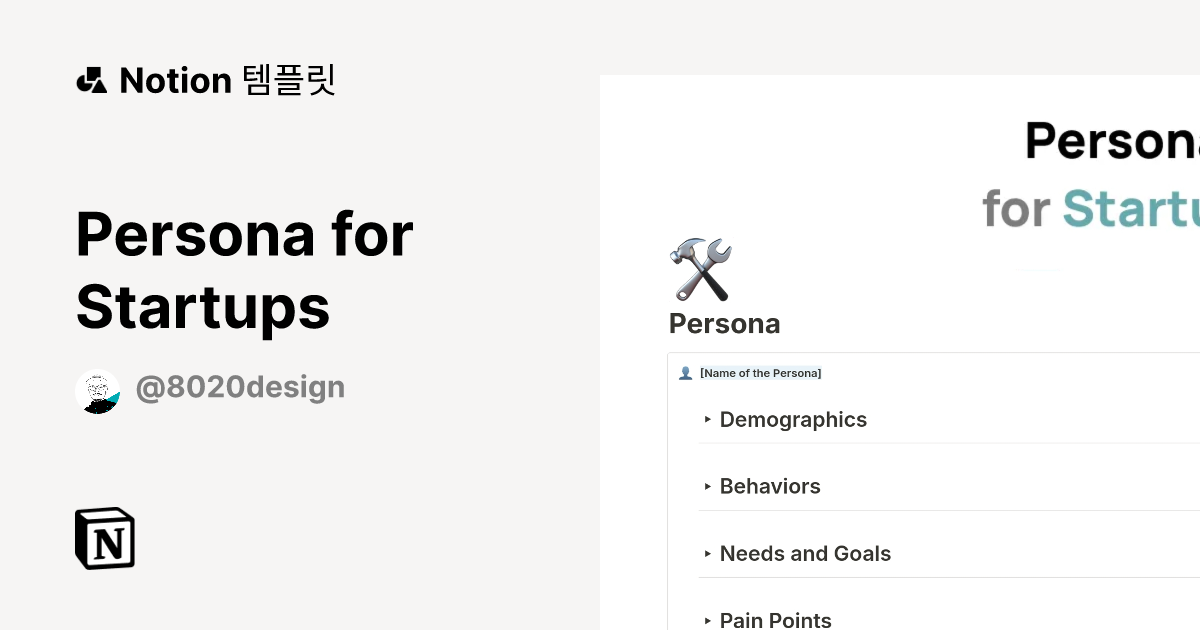This screenshot has width=1200, height=630.
Task: Toggle the Pain Points section open
Action: pyautogui.click(x=708, y=620)
